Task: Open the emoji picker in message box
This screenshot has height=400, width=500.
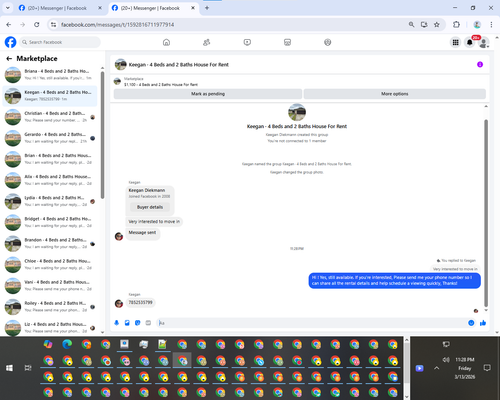Action: (471, 323)
